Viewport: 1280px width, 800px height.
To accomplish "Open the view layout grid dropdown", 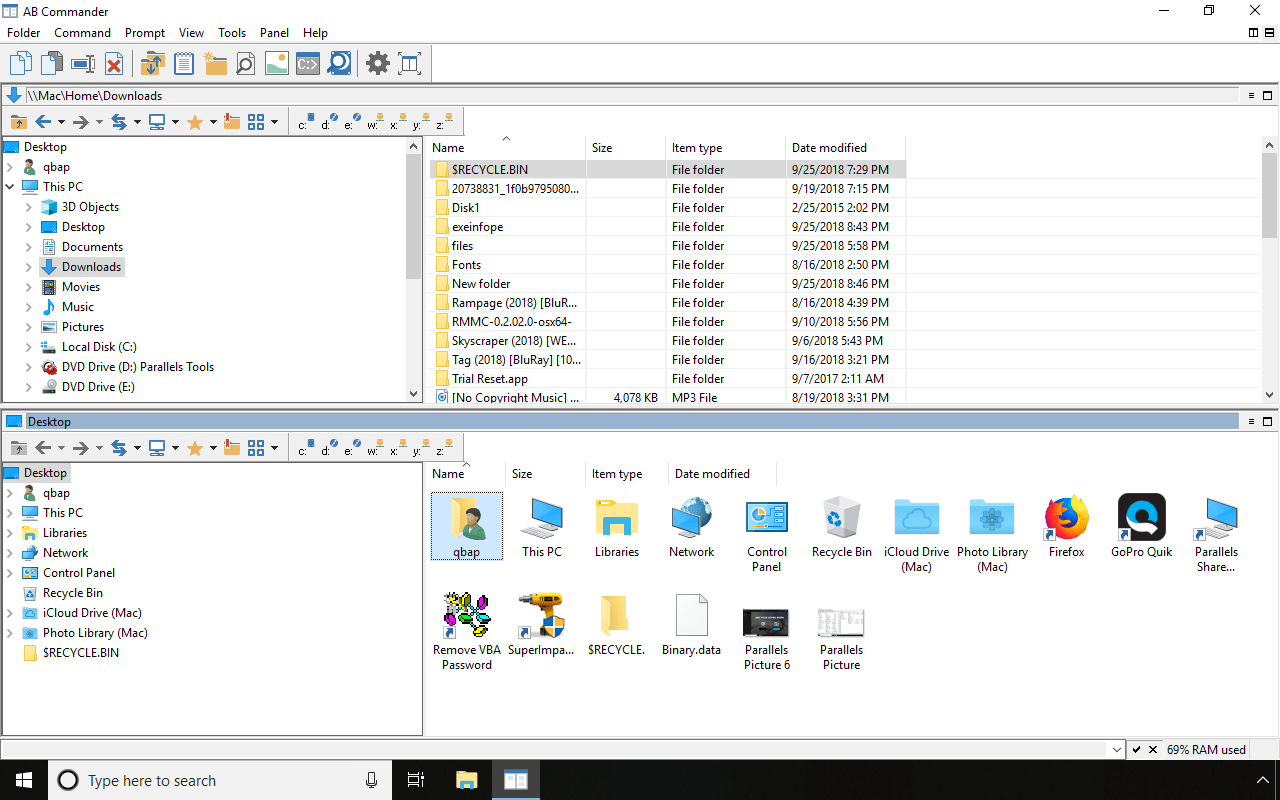I will [272, 121].
